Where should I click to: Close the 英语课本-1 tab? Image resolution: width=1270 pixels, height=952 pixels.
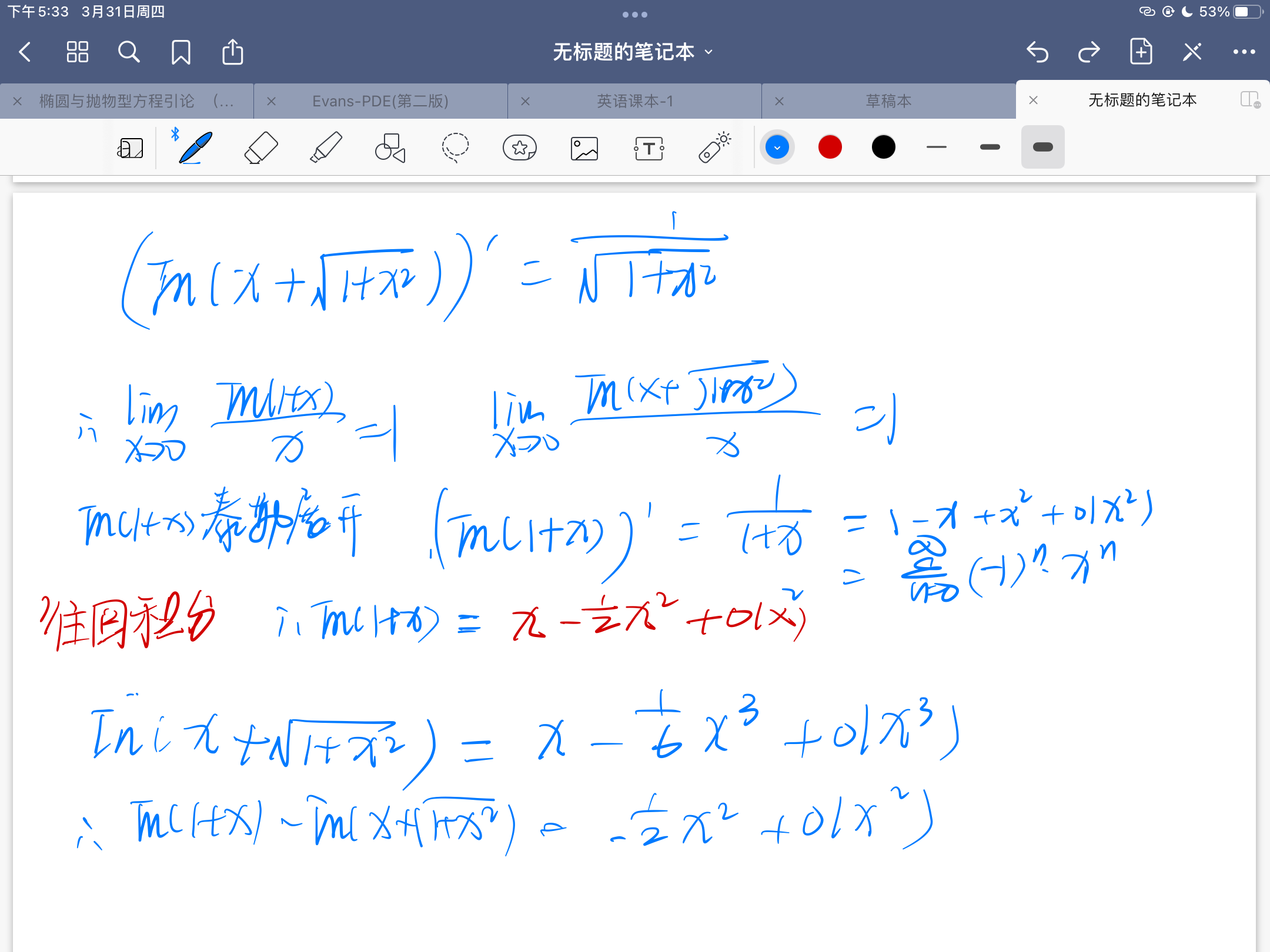coord(525,101)
